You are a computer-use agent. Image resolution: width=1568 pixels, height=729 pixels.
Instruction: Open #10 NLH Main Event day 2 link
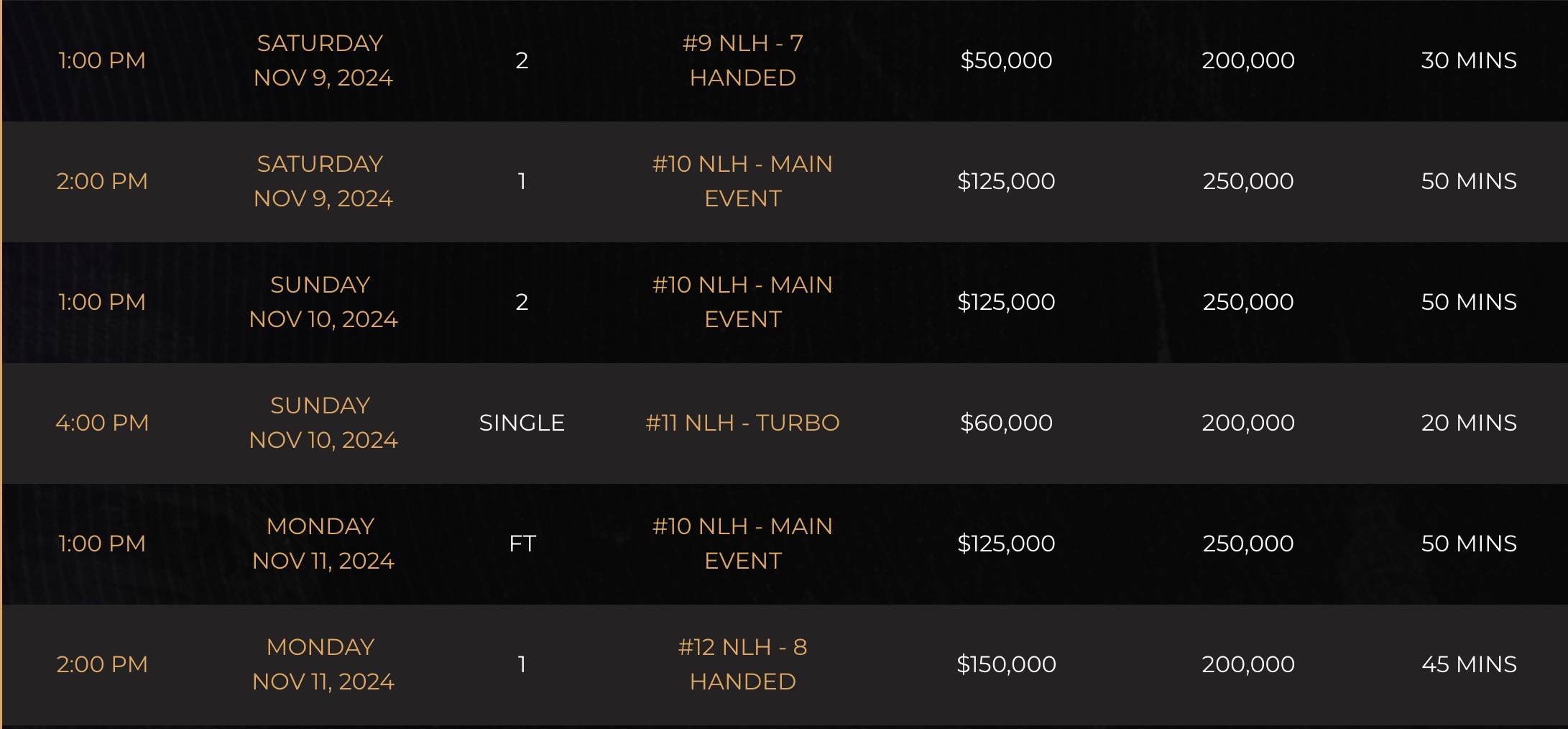point(742,302)
